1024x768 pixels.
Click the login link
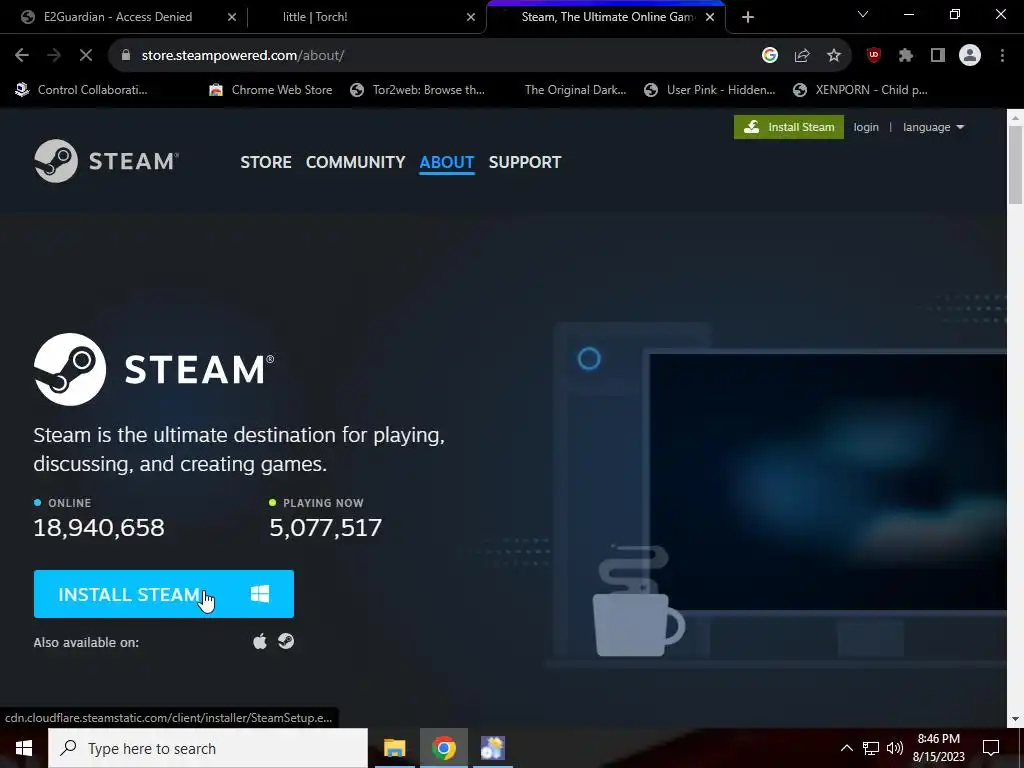pyautogui.click(x=866, y=127)
